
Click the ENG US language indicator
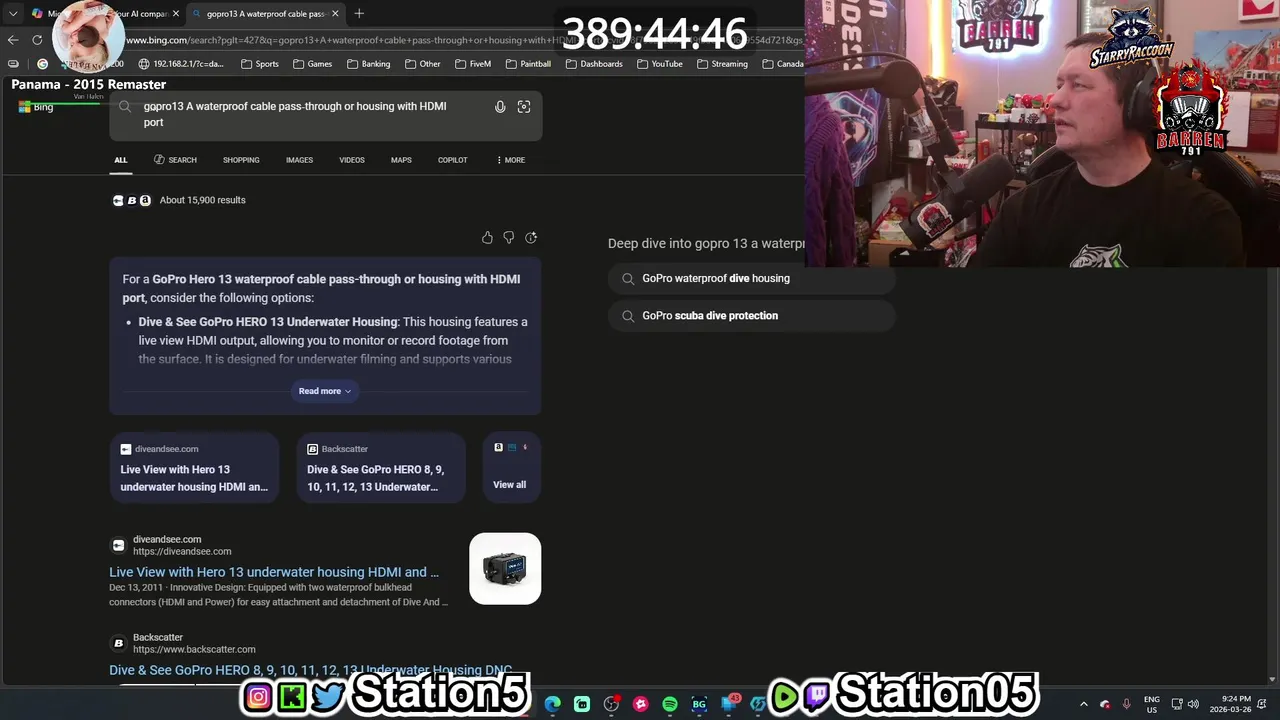coord(1152,704)
